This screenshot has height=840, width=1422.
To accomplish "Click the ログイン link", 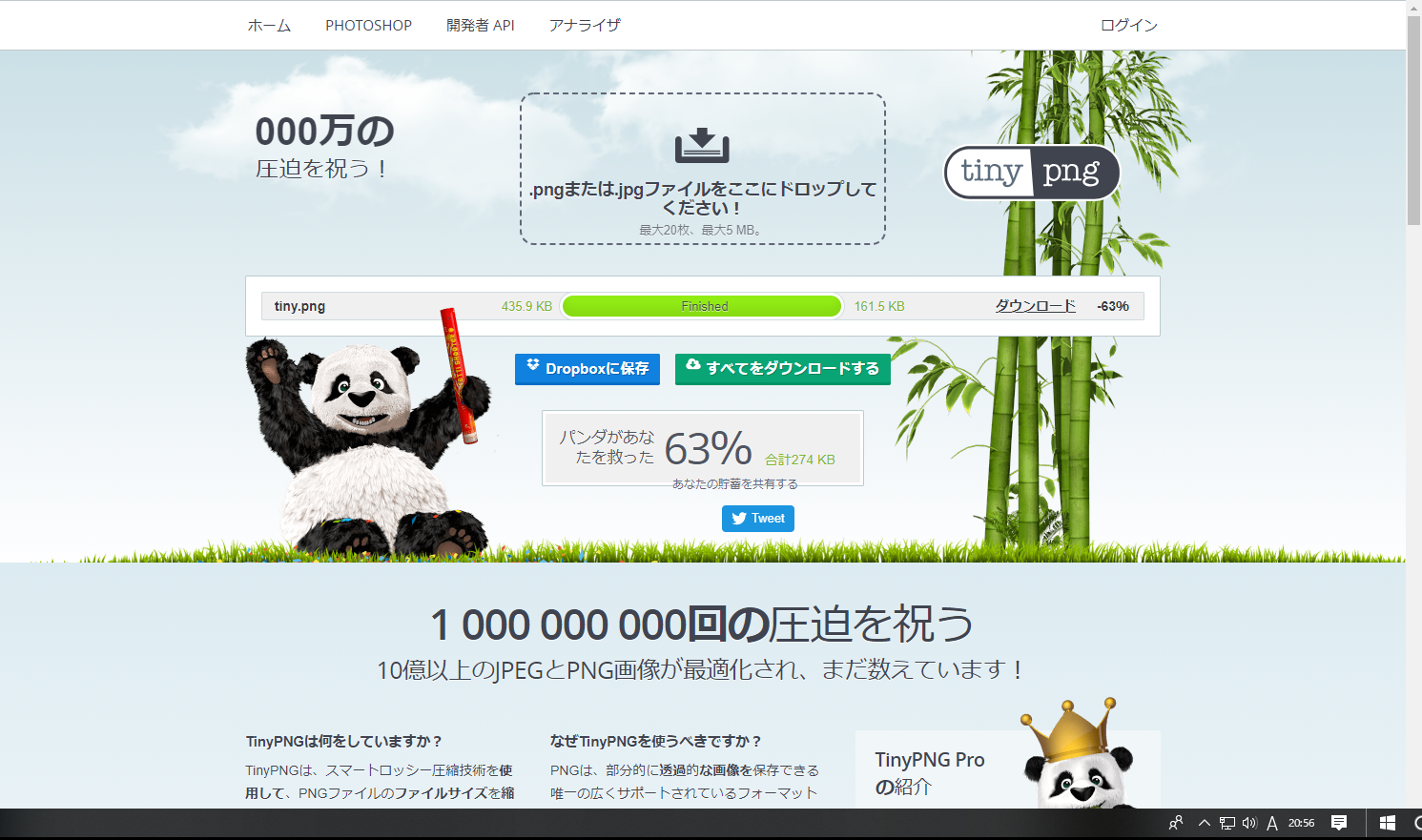I will (1129, 26).
